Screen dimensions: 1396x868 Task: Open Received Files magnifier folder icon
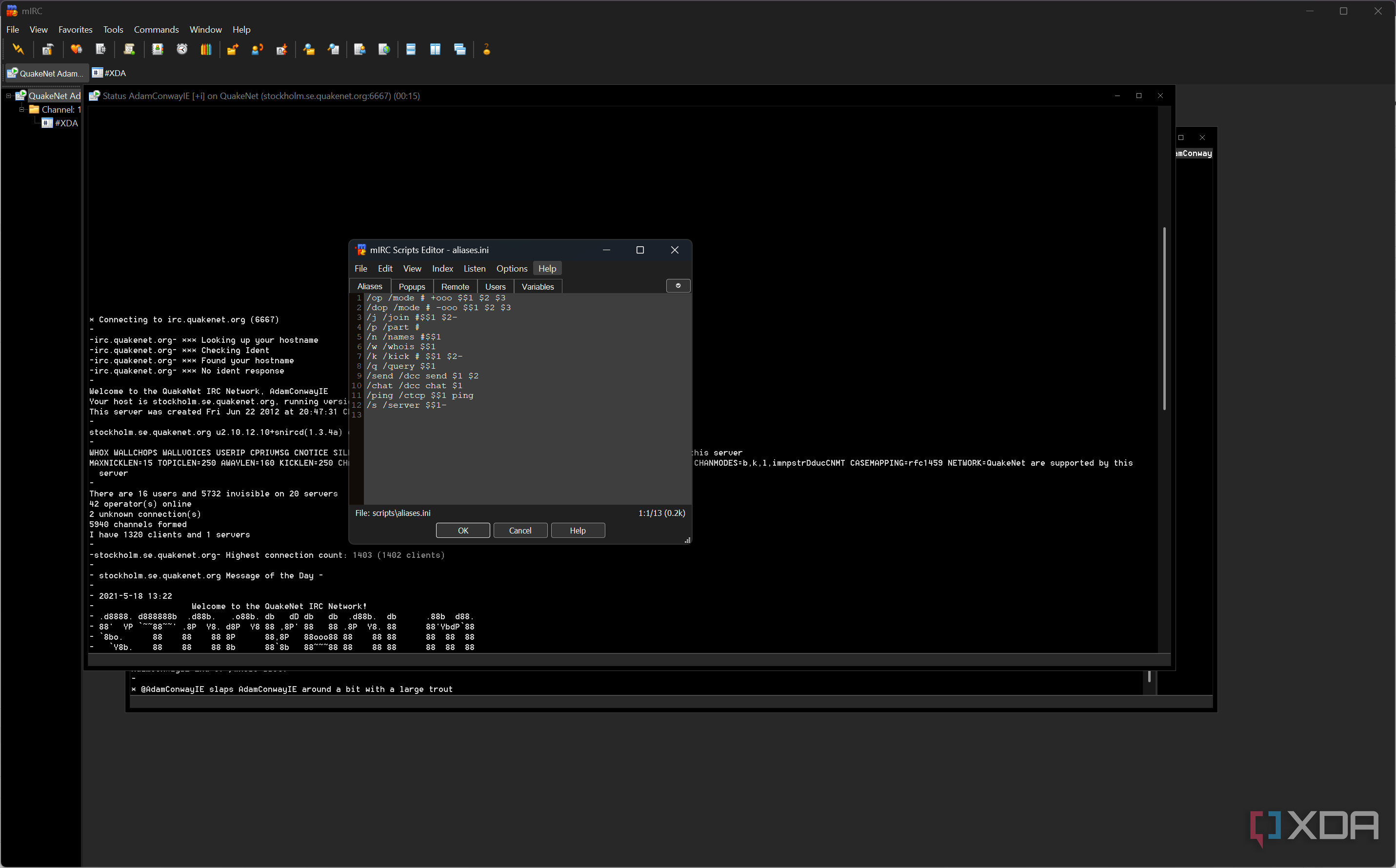[309, 49]
